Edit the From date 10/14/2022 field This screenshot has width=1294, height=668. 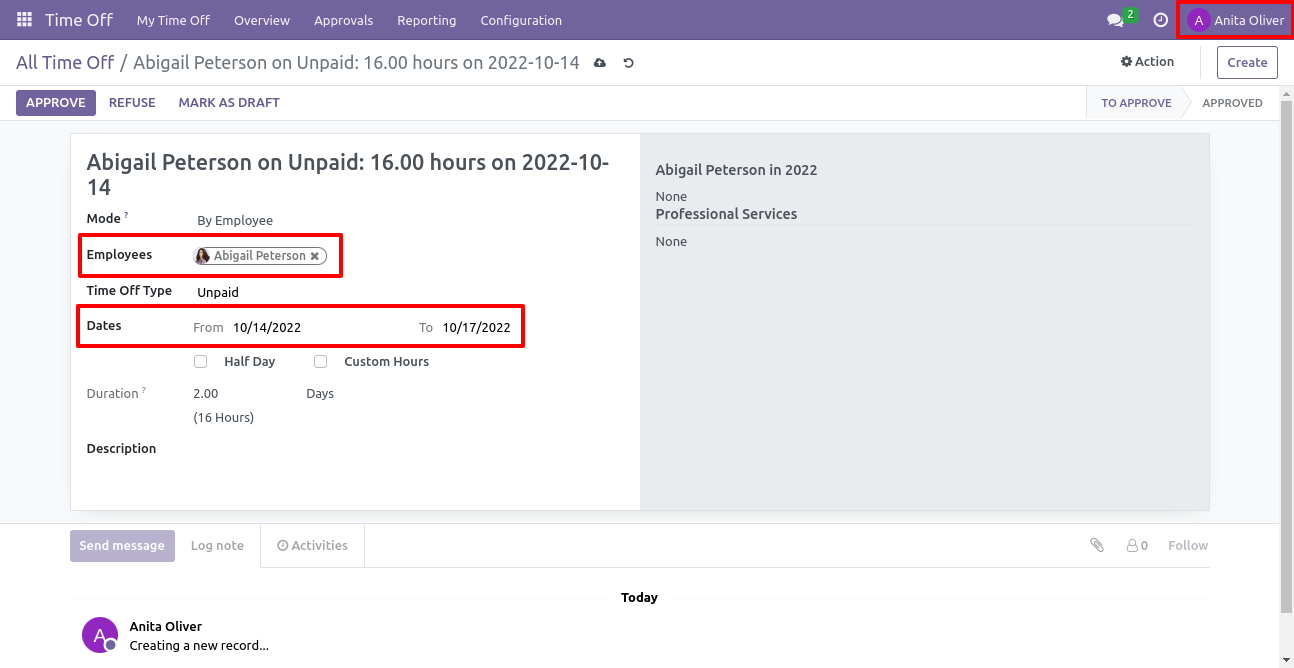tap(268, 327)
